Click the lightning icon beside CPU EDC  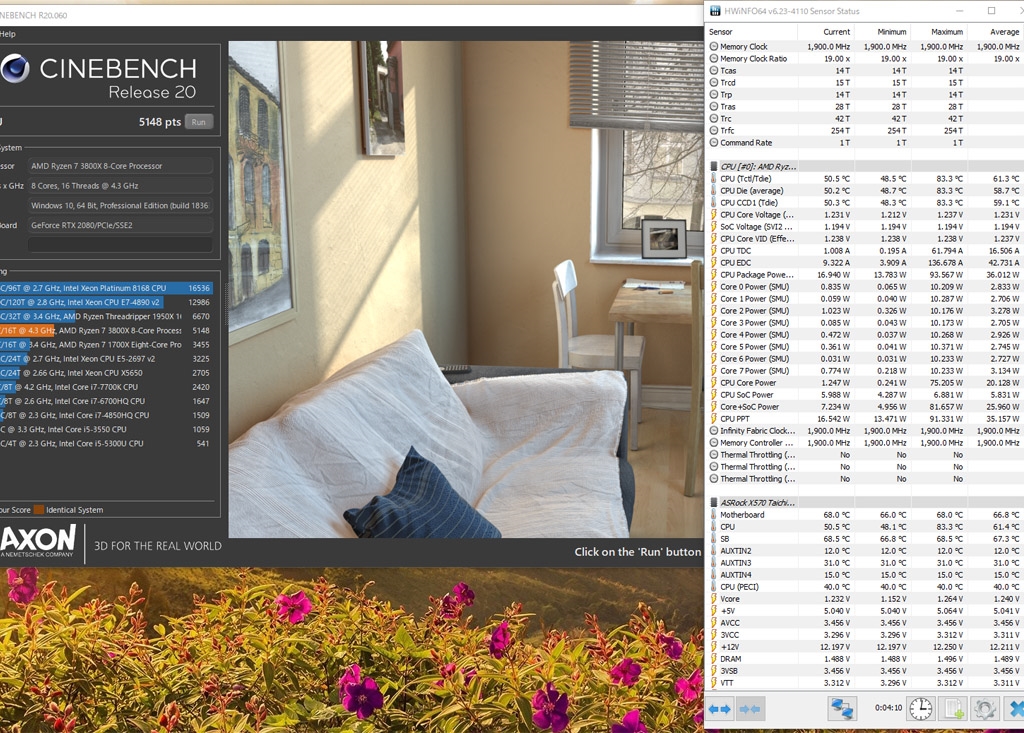pos(714,263)
